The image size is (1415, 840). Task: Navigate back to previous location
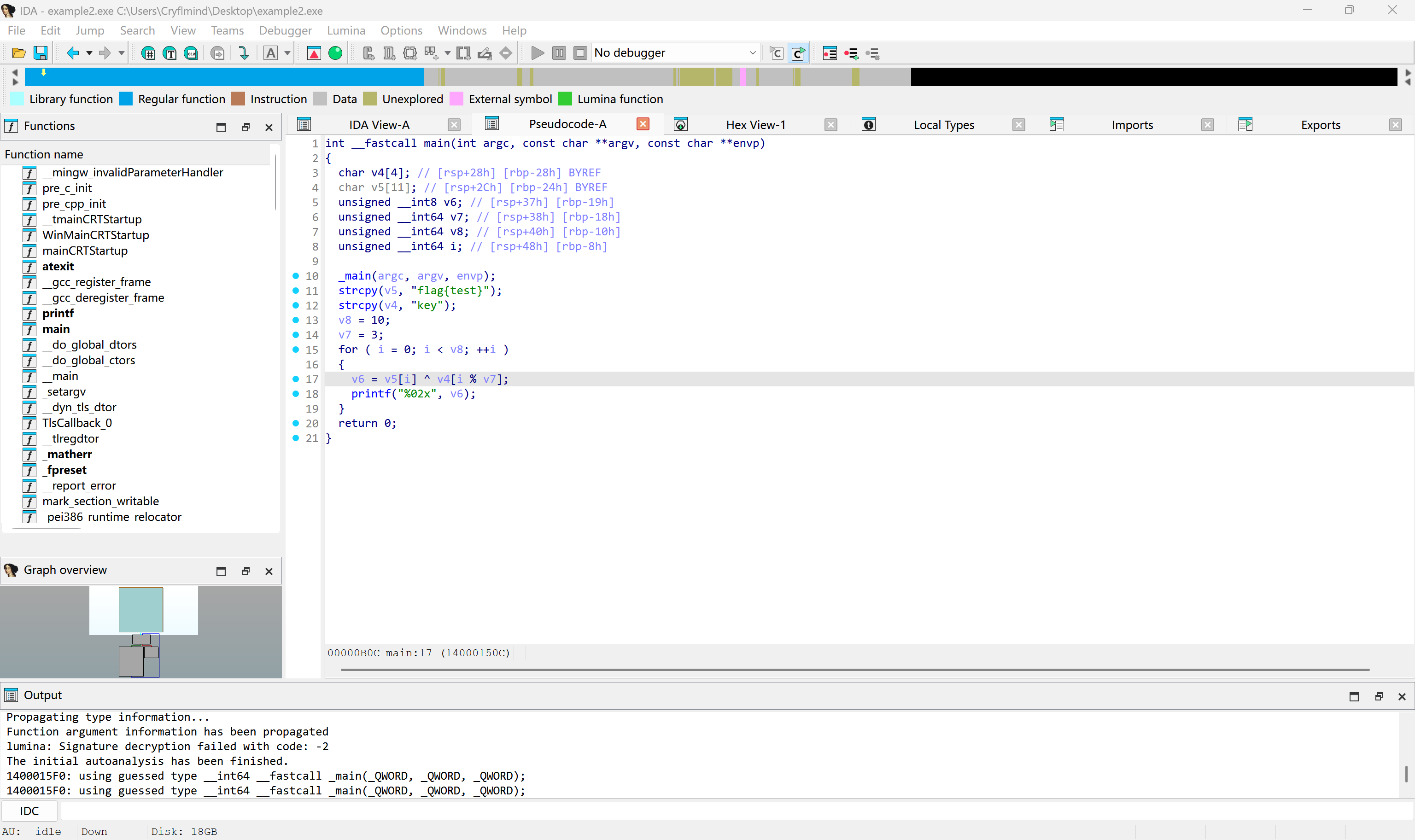pos(73,52)
